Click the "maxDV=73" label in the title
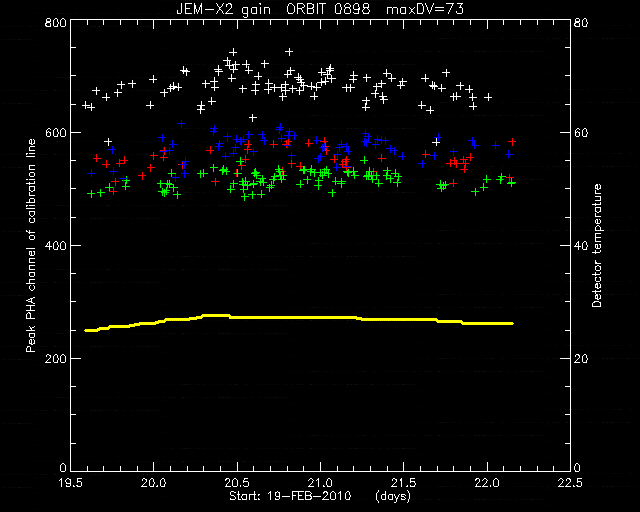The image size is (640, 512). point(425,9)
